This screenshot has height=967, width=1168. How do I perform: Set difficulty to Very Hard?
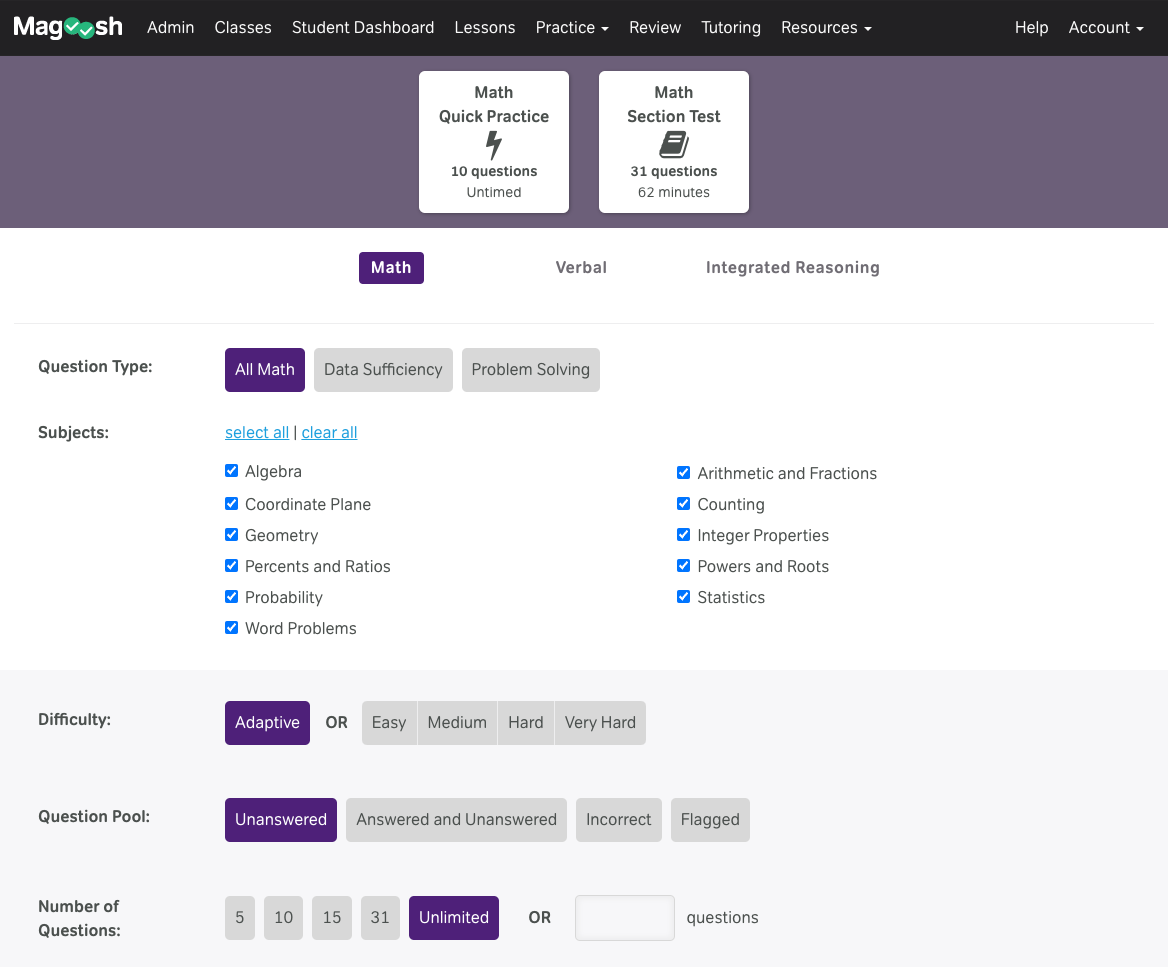(x=600, y=723)
